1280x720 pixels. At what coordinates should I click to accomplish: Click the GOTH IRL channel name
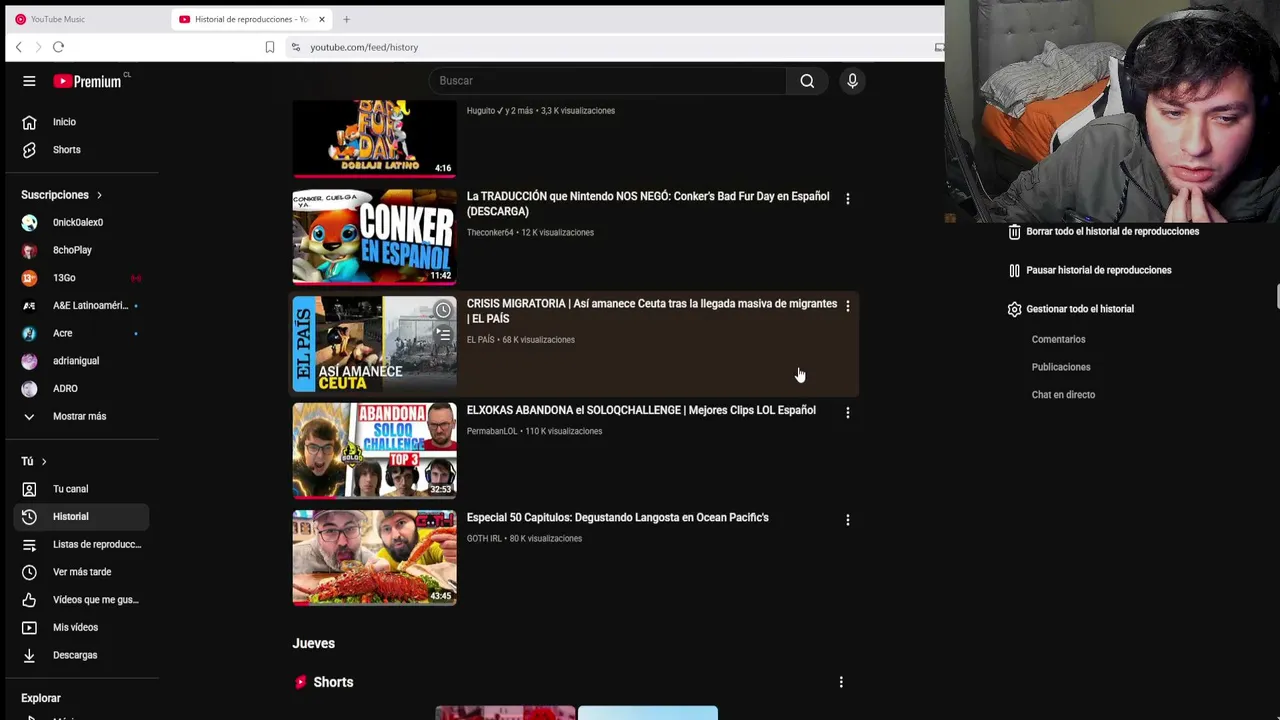pos(484,539)
